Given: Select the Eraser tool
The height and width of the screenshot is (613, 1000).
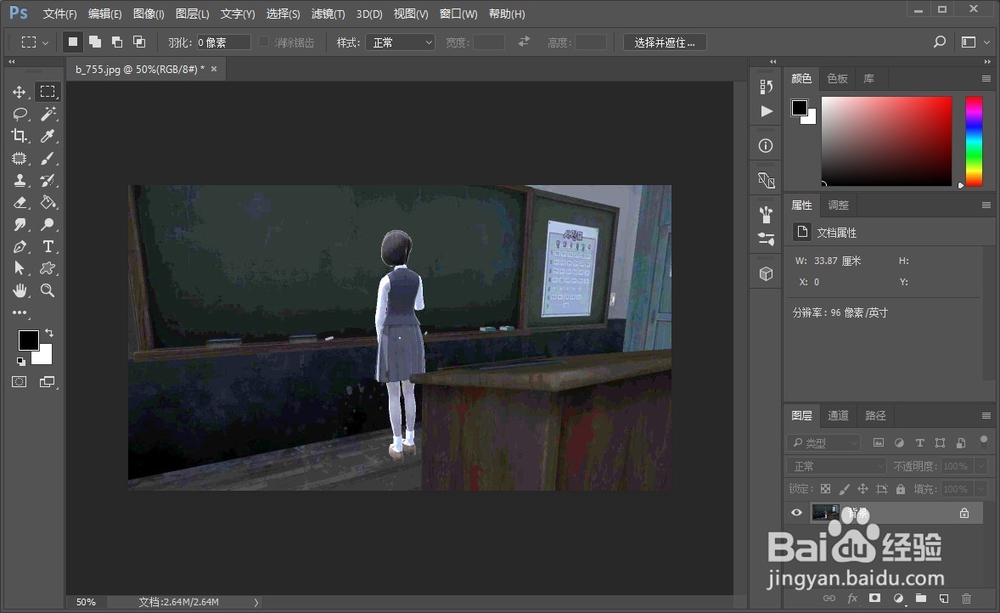Looking at the screenshot, I should [19, 203].
